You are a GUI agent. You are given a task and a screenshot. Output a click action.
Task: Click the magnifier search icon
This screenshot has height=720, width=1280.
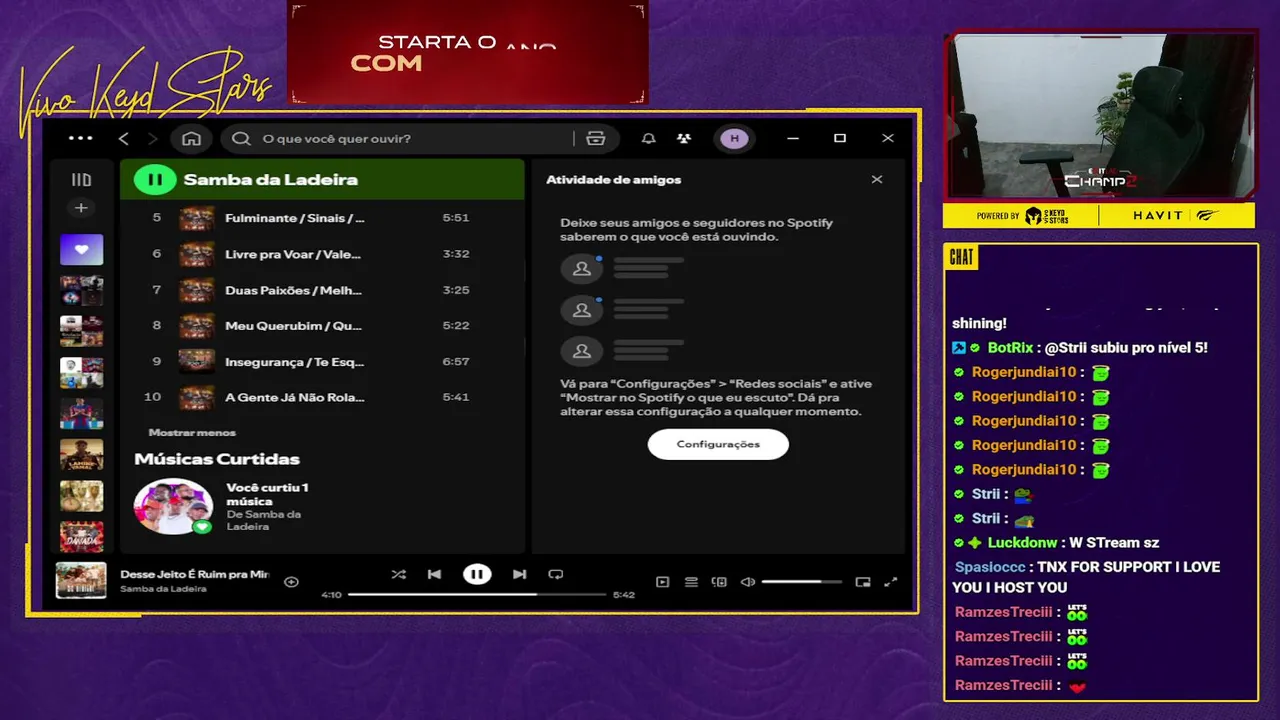click(x=241, y=139)
